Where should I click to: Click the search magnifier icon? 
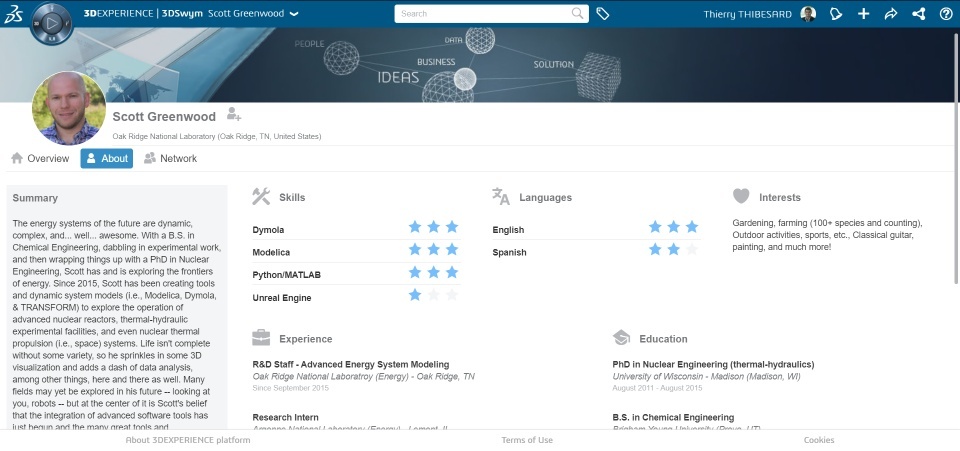point(577,13)
